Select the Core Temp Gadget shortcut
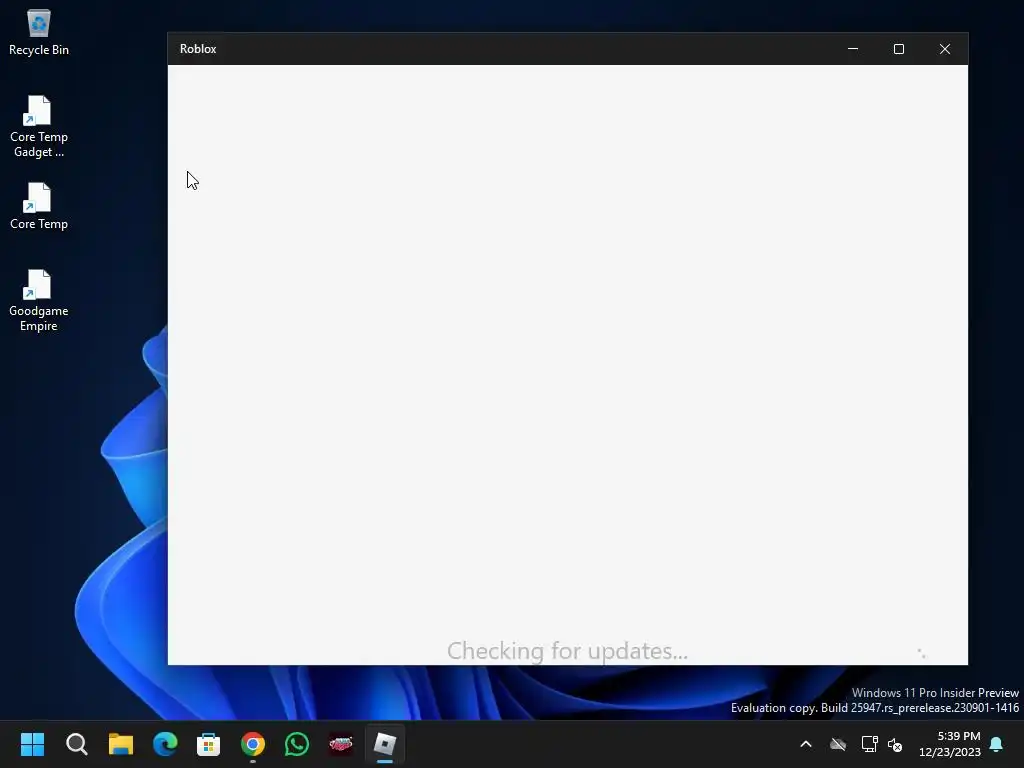The image size is (1024, 768). pos(39,127)
